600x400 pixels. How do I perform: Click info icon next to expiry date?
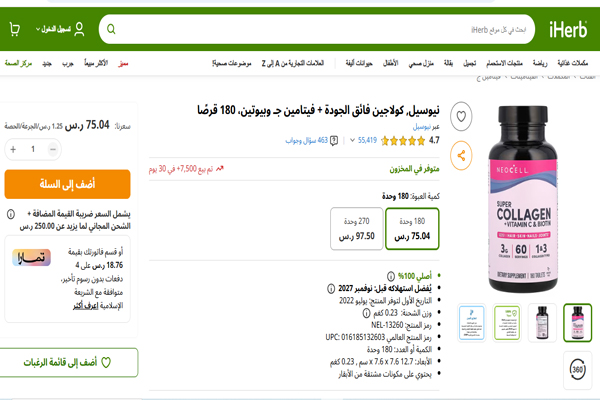331,288
